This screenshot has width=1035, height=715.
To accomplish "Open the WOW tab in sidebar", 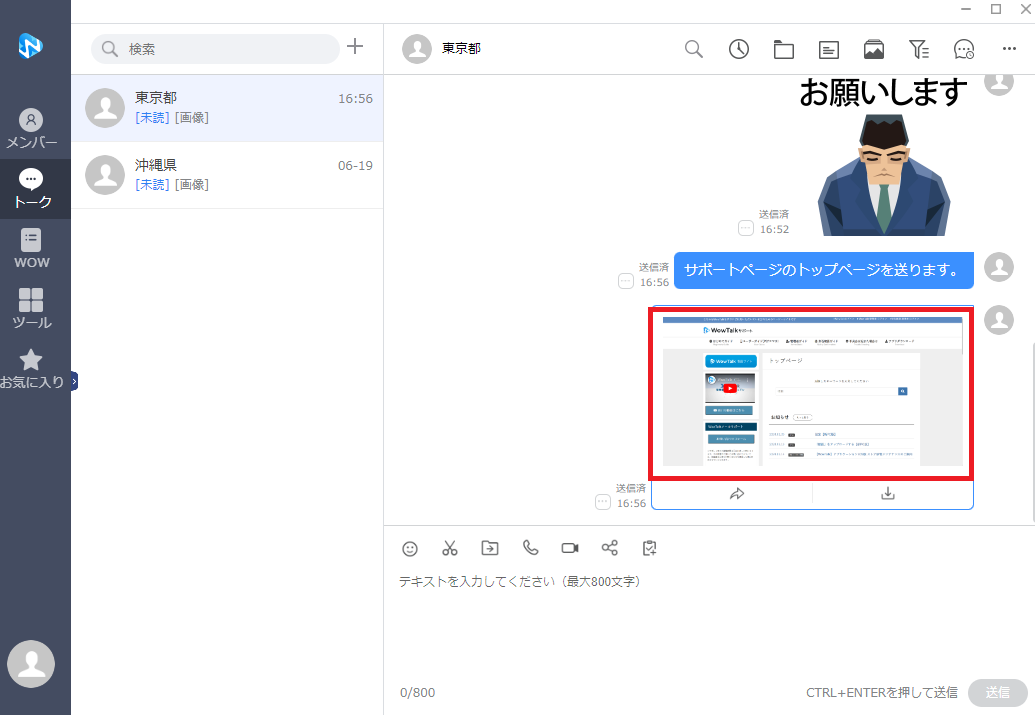I will (32, 249).
